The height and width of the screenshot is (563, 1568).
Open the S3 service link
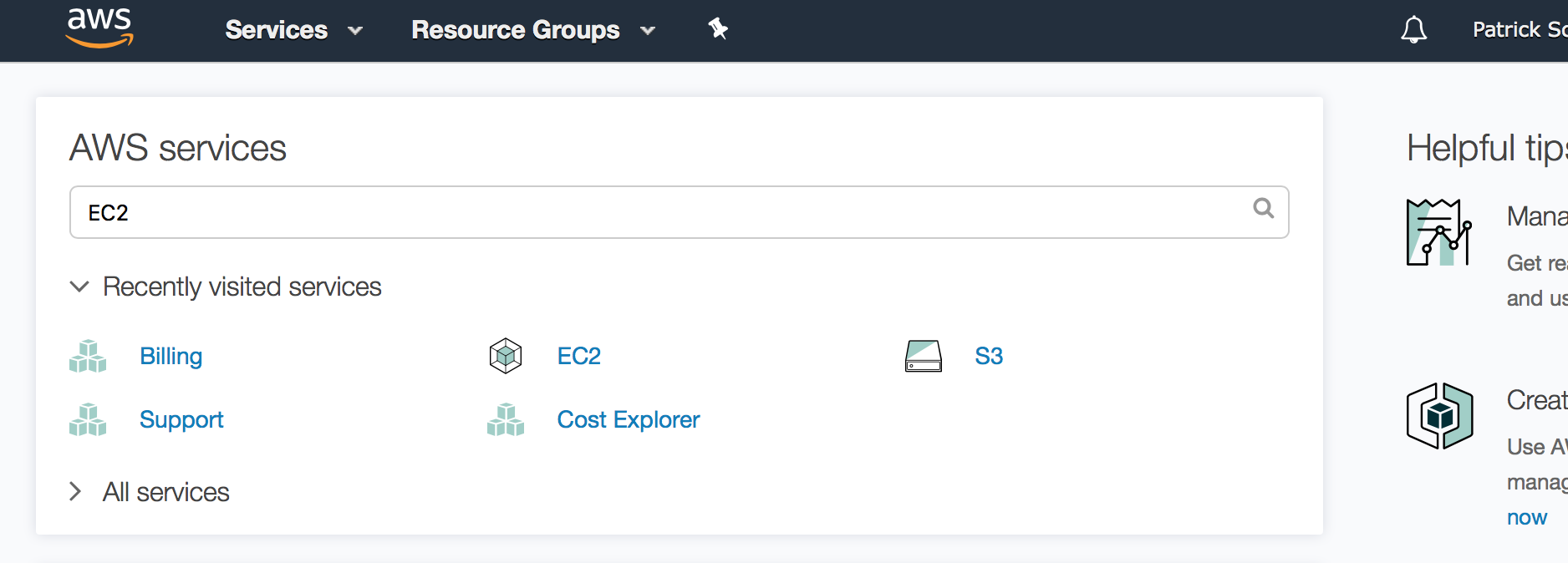(x=988, y=356)
